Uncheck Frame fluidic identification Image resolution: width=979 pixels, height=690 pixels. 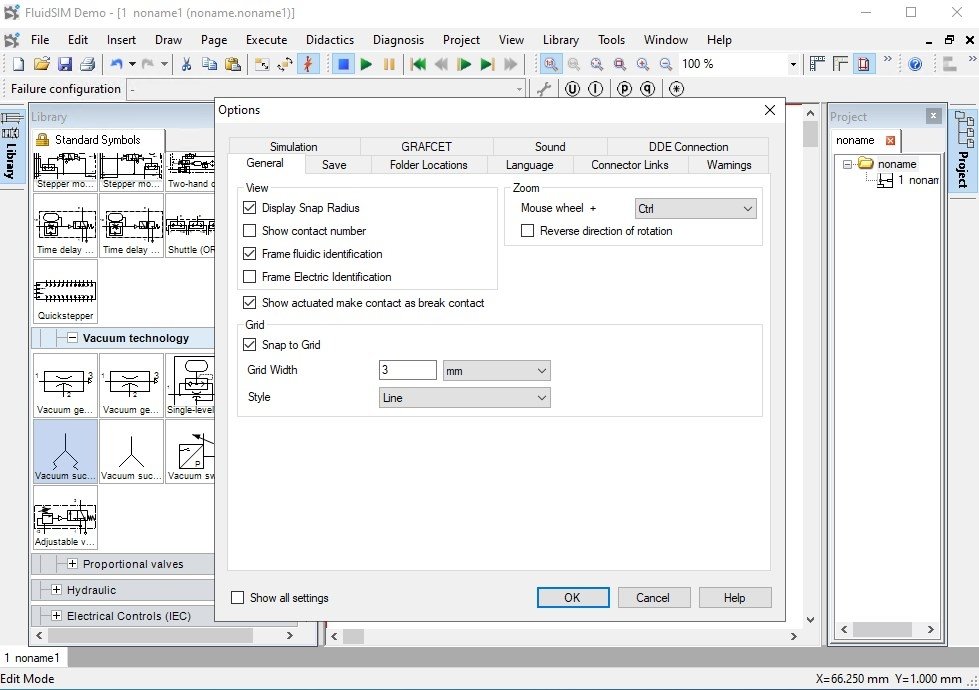click(249, 254)
